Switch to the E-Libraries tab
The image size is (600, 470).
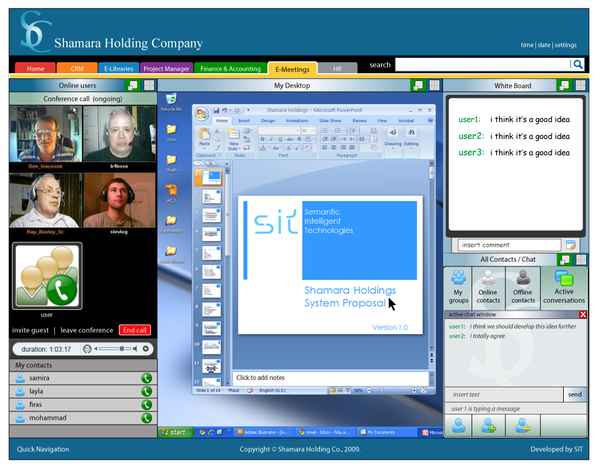[x=119, y=68]
